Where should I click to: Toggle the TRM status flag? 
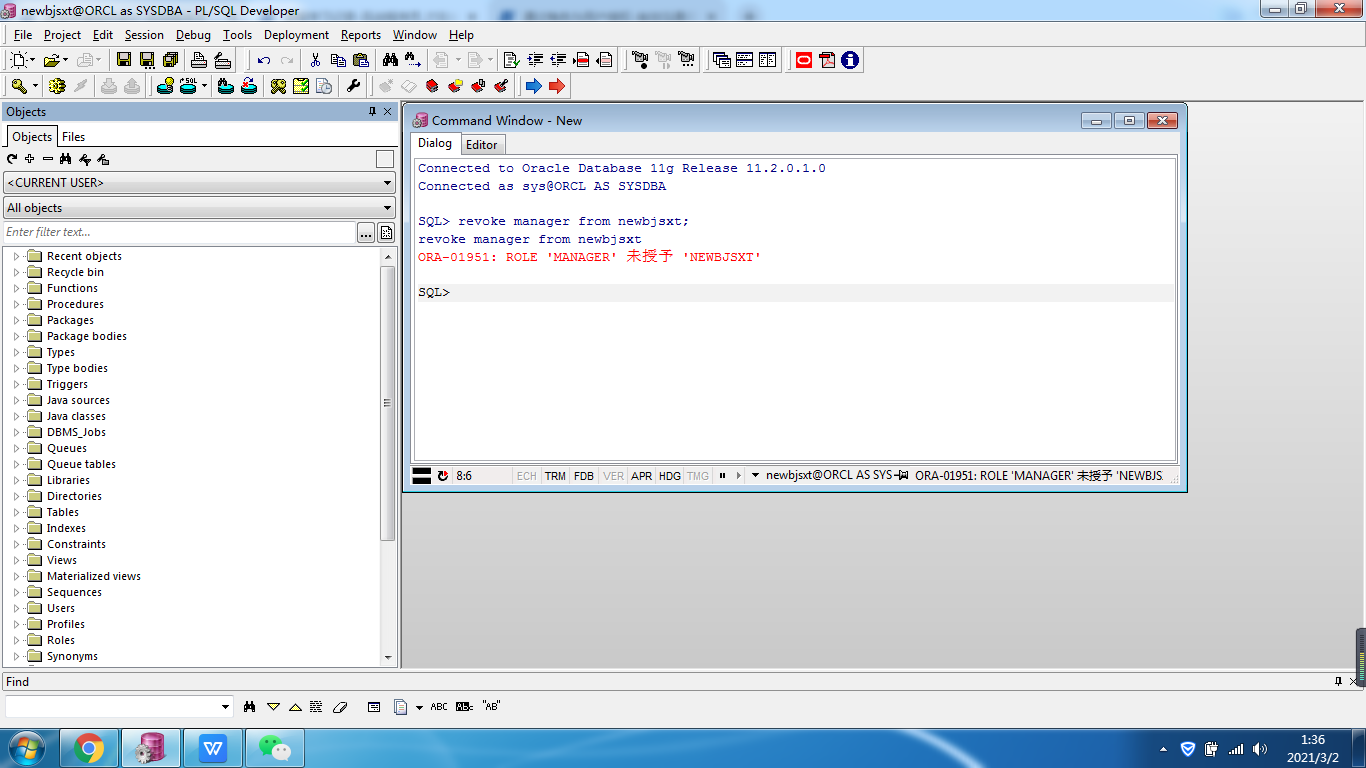(x=555, y=476)
